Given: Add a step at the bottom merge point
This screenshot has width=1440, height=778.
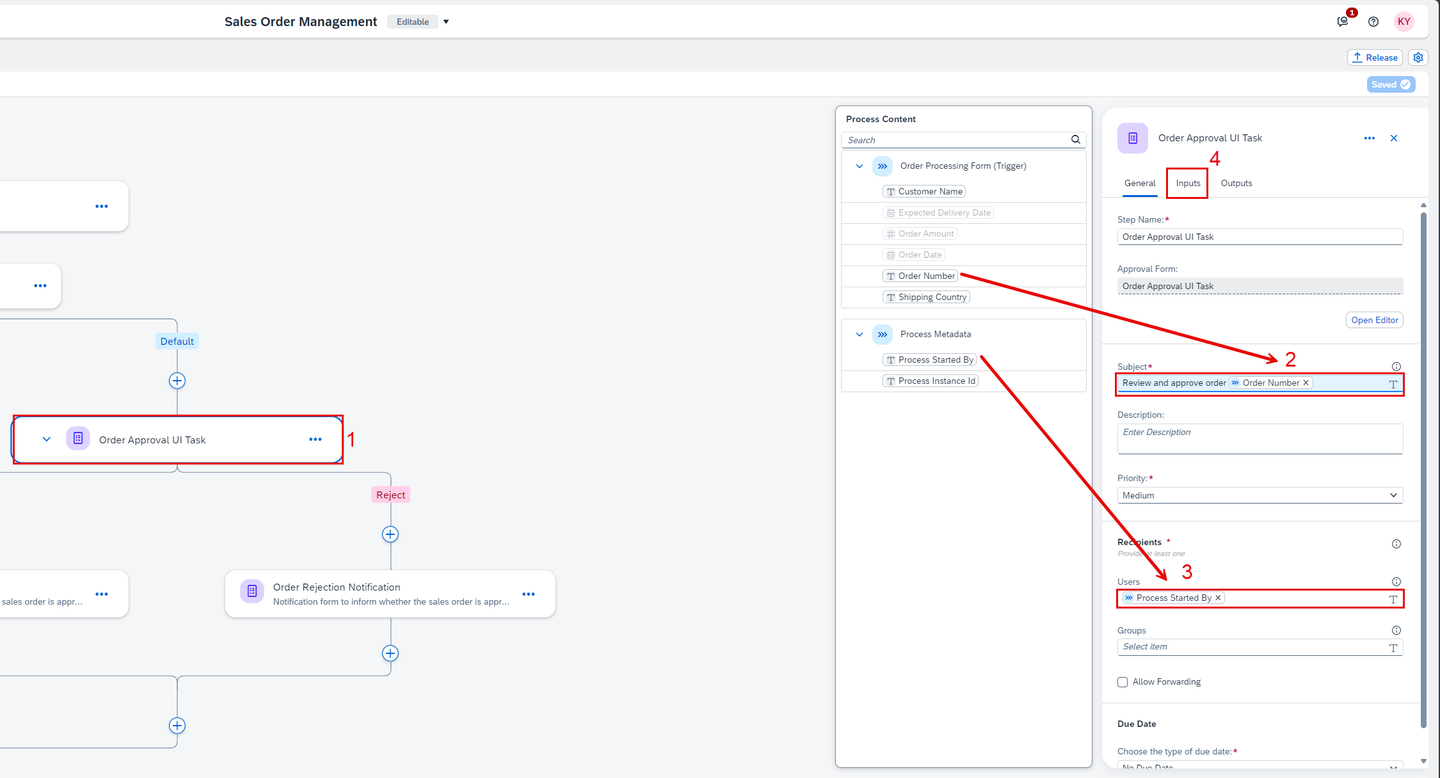Looking at the screenshot, I should pos(177,725).
